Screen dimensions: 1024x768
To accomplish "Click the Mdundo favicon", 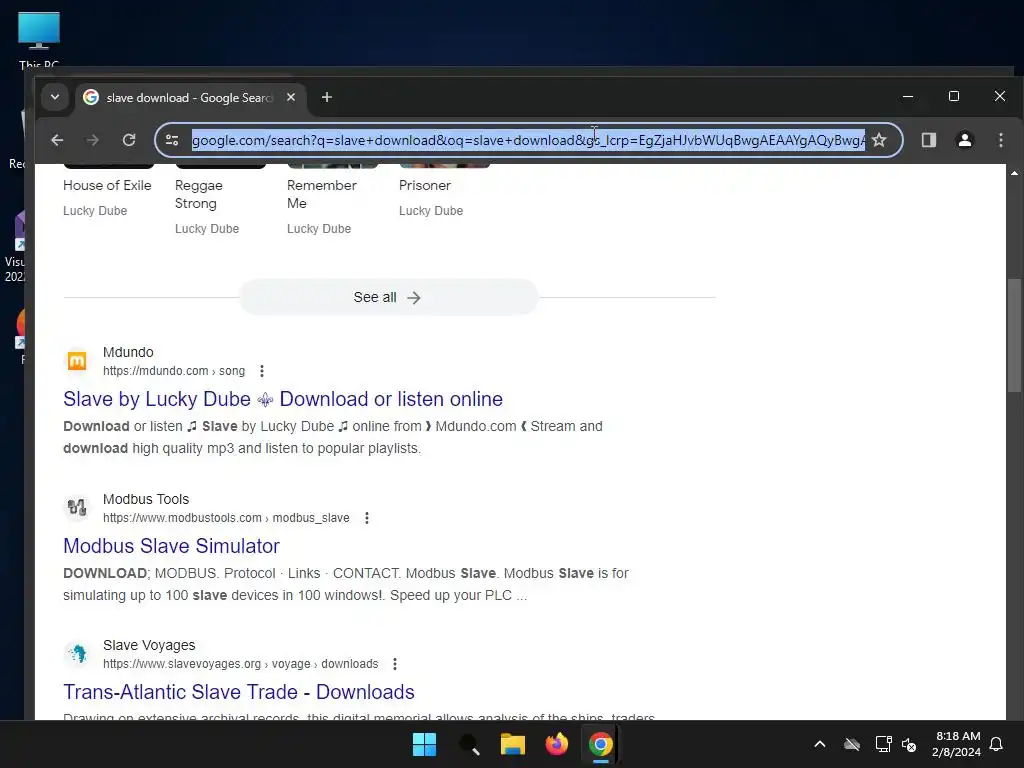I will 77,360.
